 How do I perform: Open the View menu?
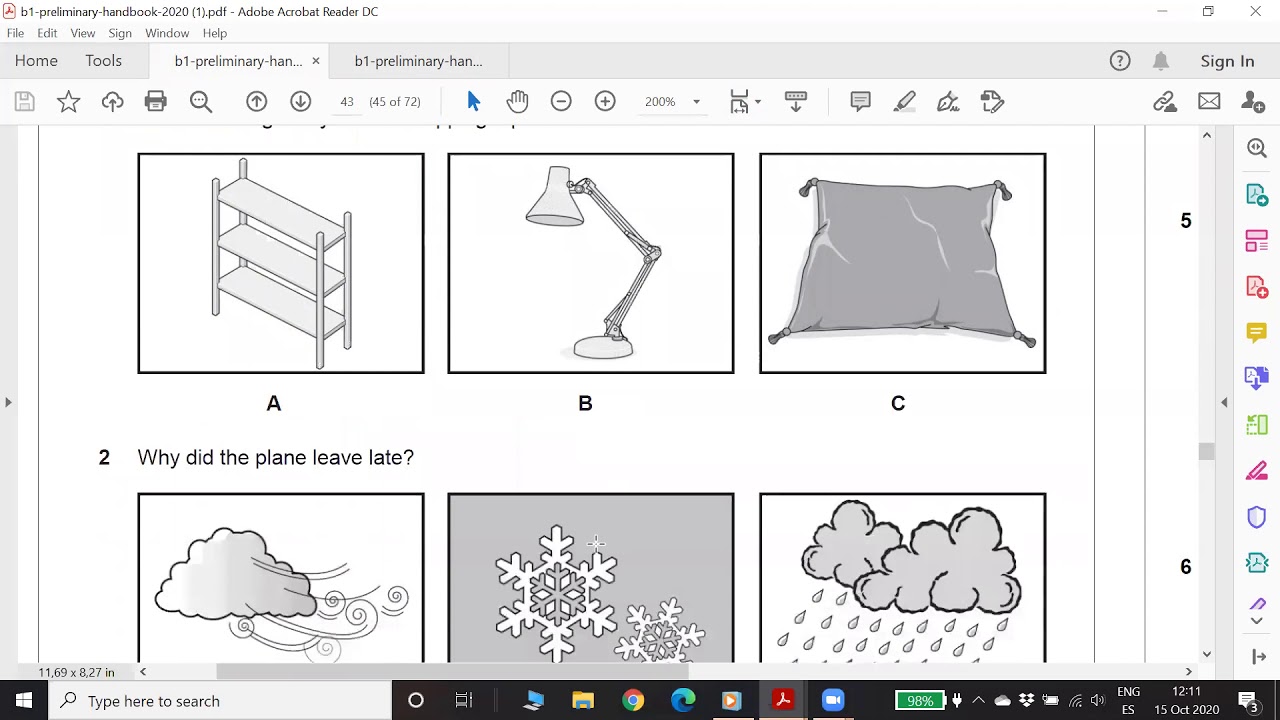click(x=83, y=33)
